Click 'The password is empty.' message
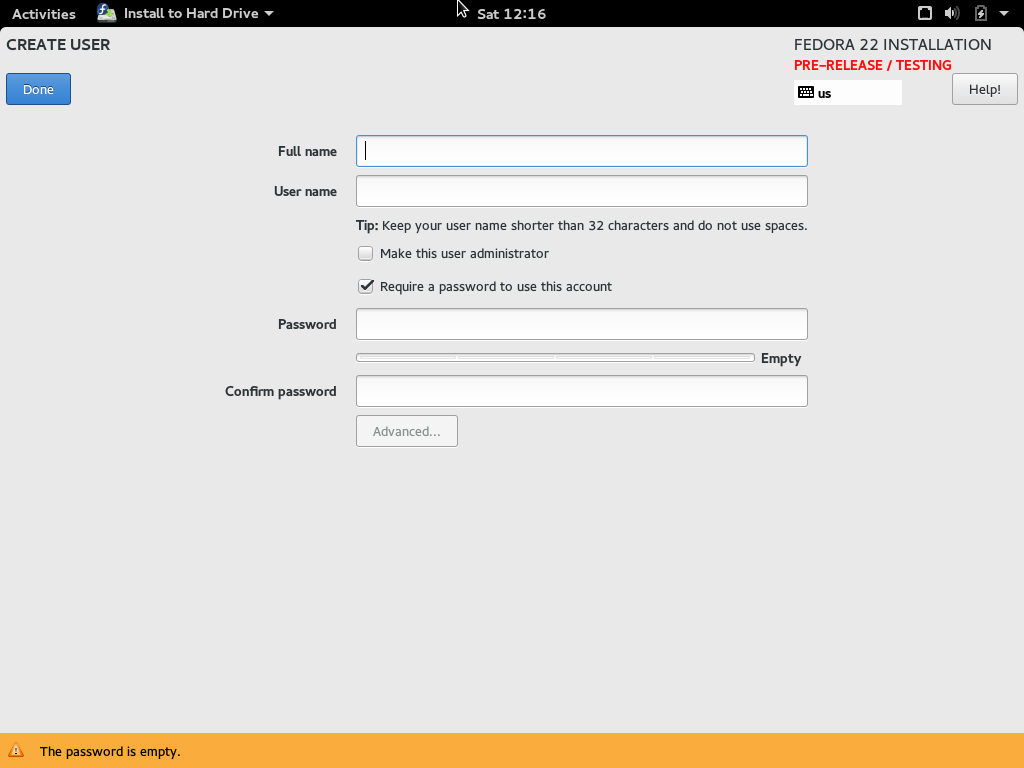The width and height of the screenshot is (1024, 768). coord(110,751)
